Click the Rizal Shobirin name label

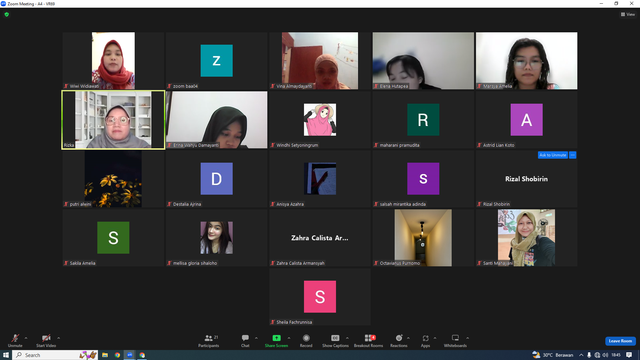496,204
